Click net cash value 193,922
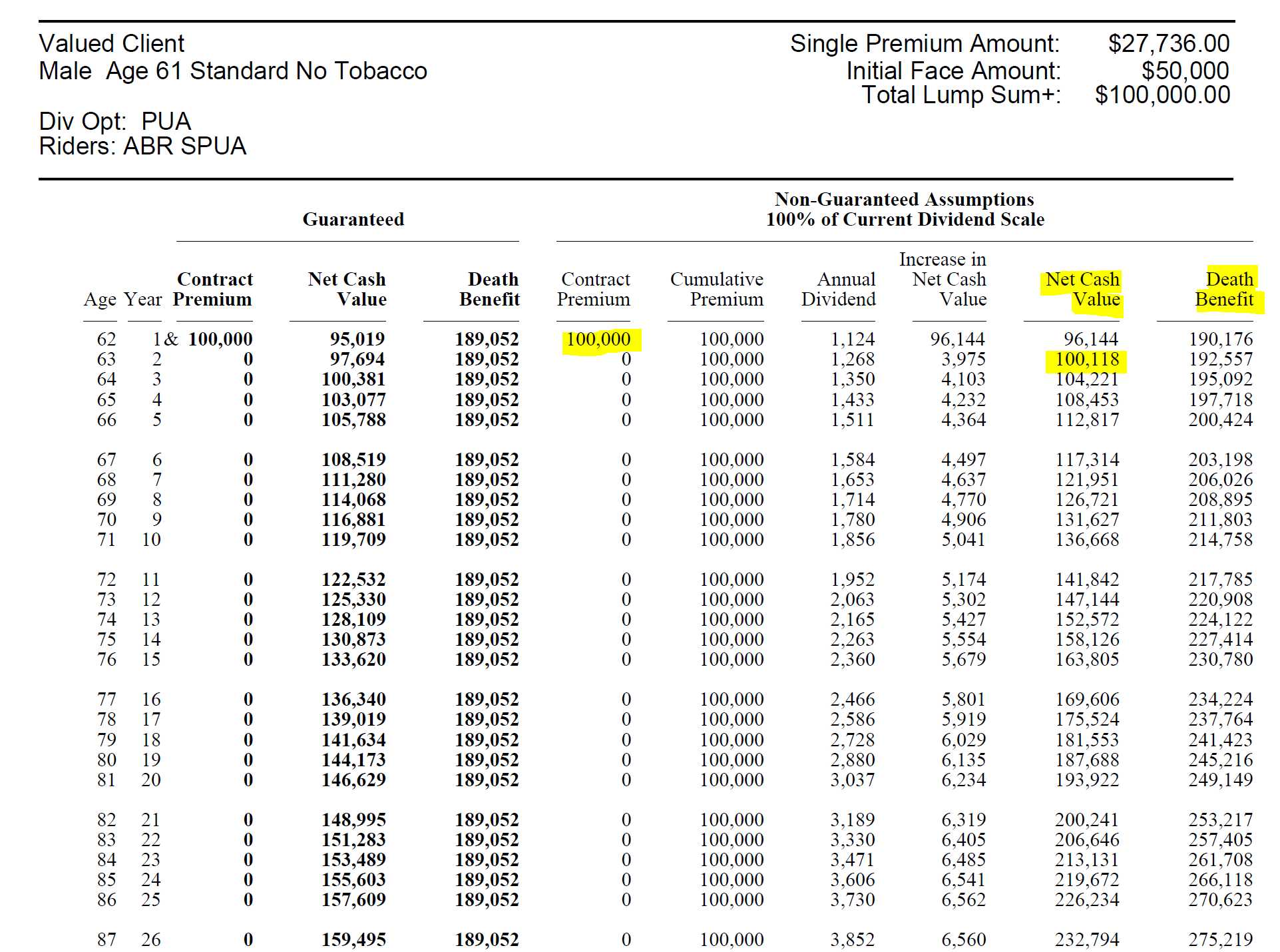The image size is (1280, 952). (1087, 780)
